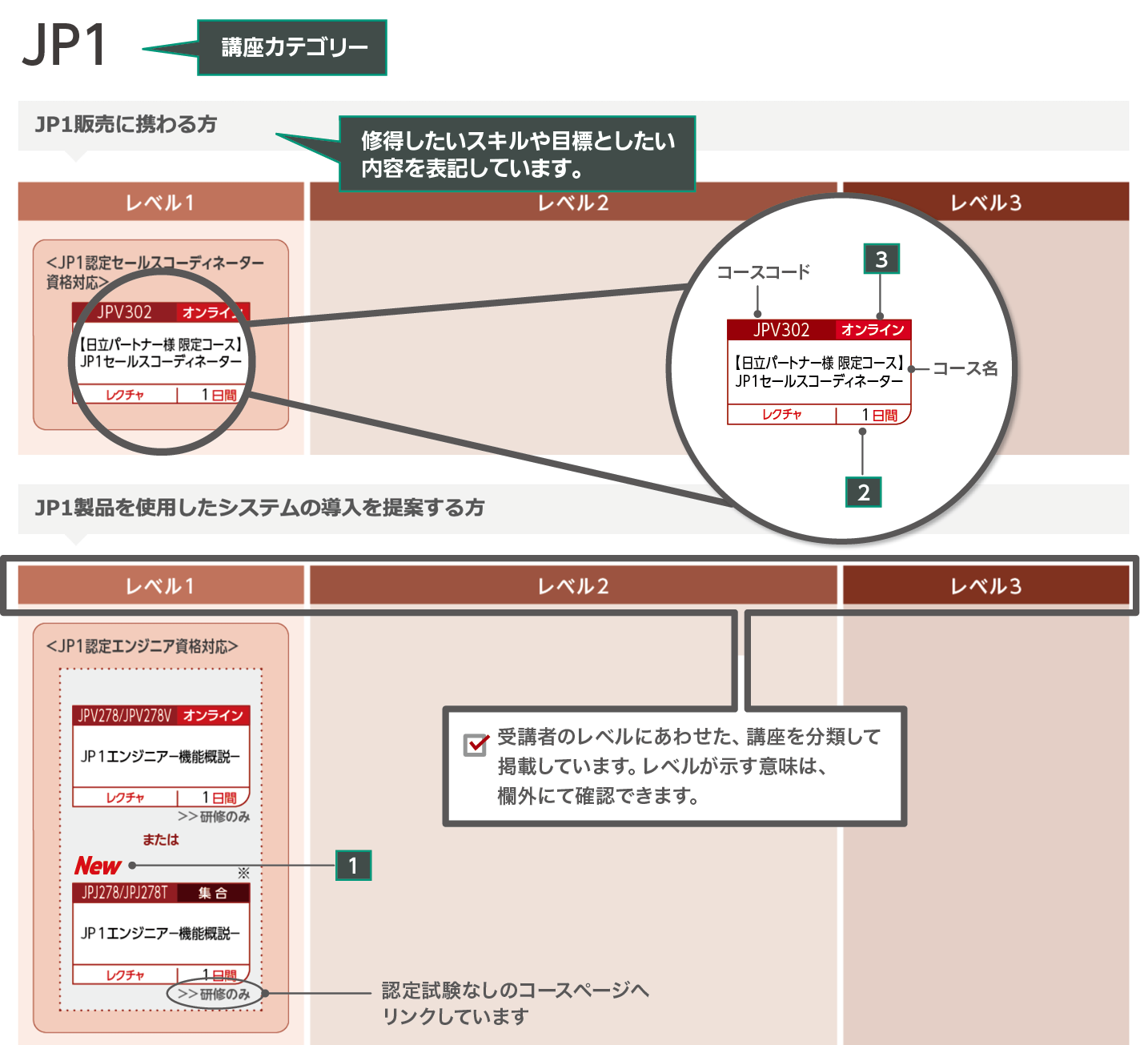Toggle the red checkbox in the level explanation box
The height and width of the screenshot is (1045, 1148).
(x=475, y=745)
